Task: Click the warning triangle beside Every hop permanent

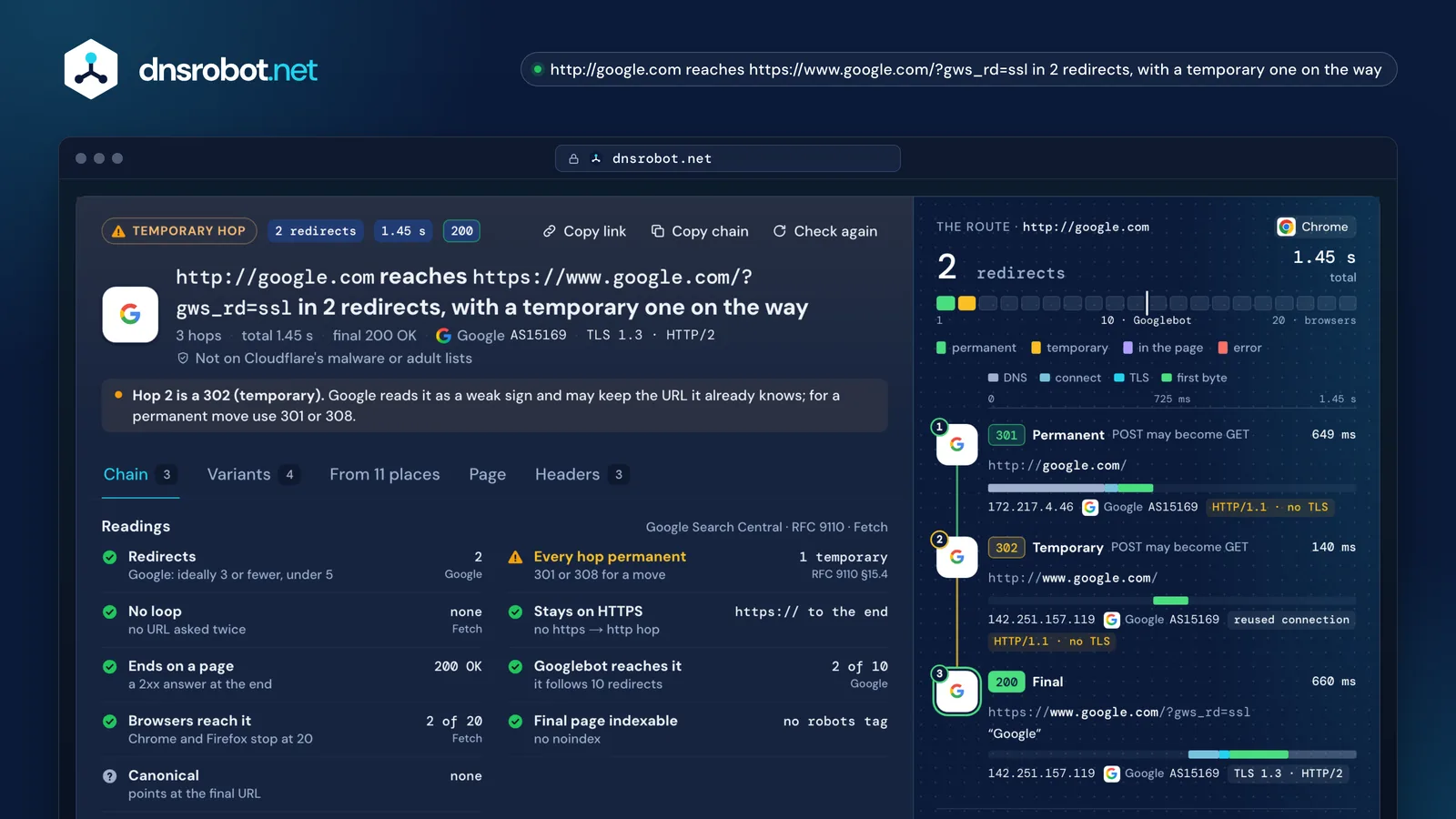Action: pyautogui.click(x=515, y=557)
